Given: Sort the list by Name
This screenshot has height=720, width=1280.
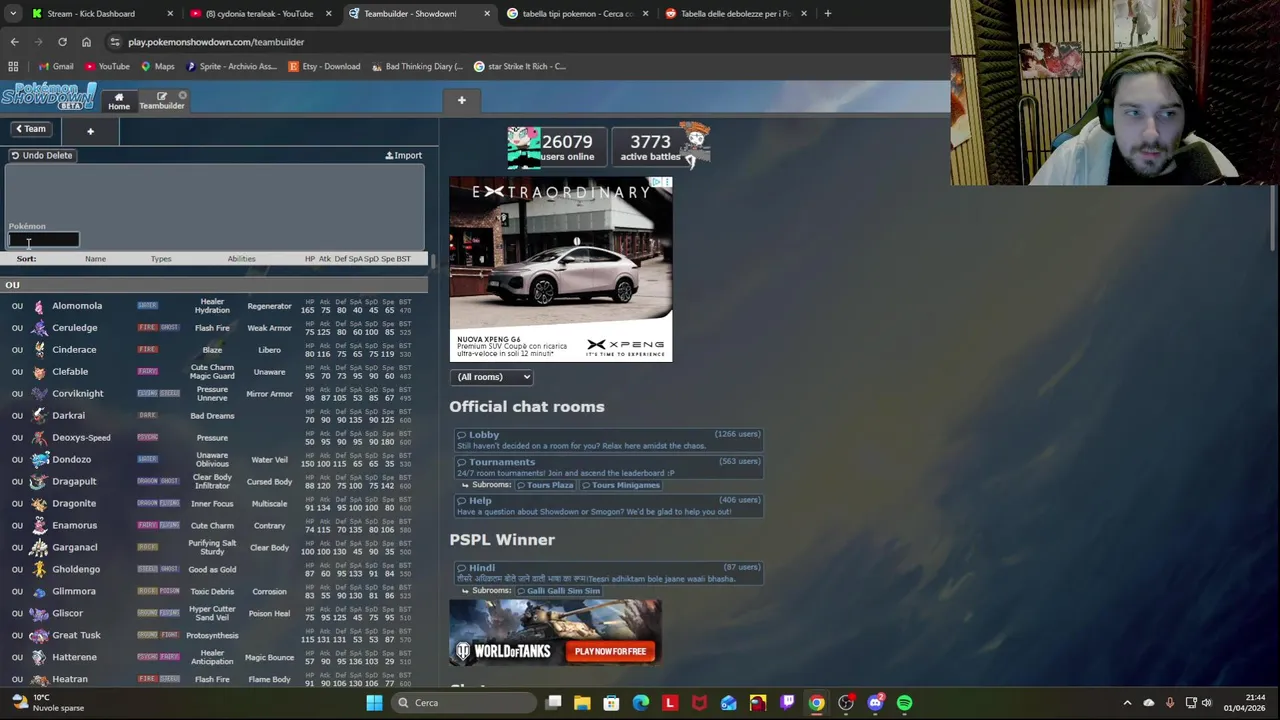Looking at the screenshot, I should pyautogui.click(x=95, y=259).
